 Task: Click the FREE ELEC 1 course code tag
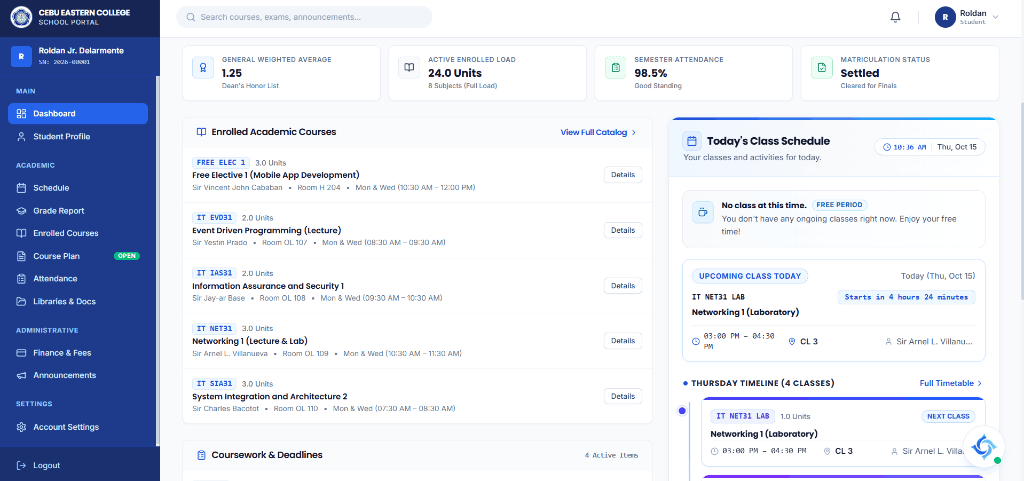pos(221,163)
